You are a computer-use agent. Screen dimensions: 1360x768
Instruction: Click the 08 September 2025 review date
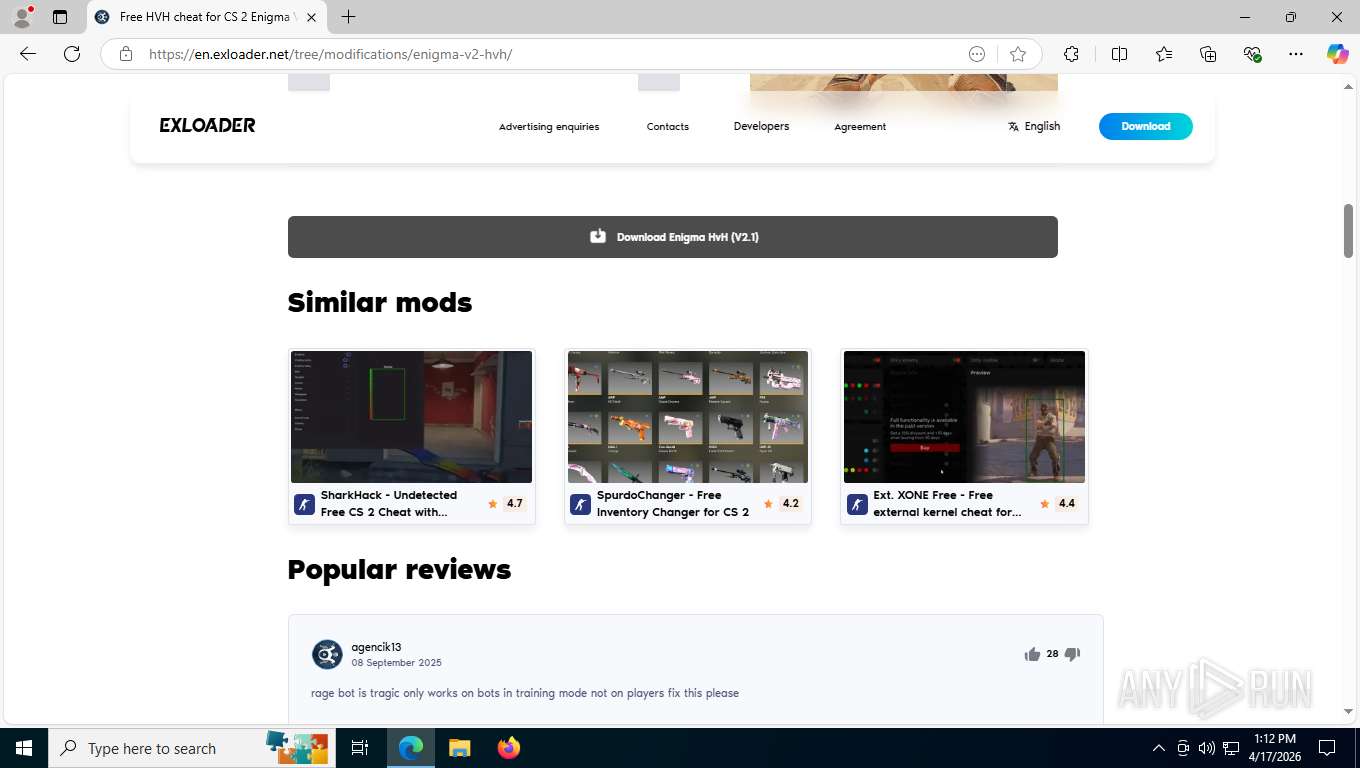pos(396,663)
